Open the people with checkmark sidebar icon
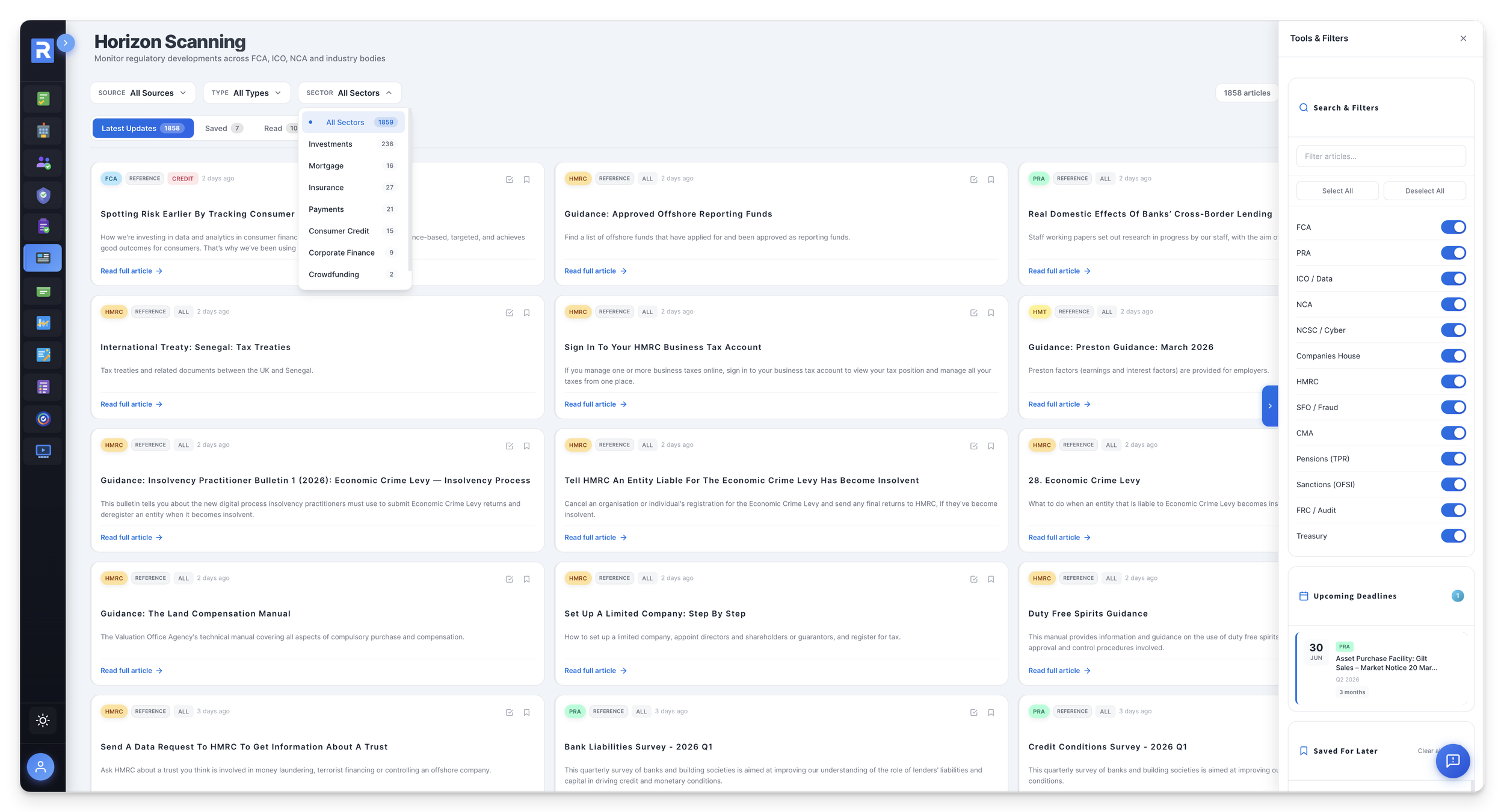This screenshot has width=1504, height=812. 43,162
